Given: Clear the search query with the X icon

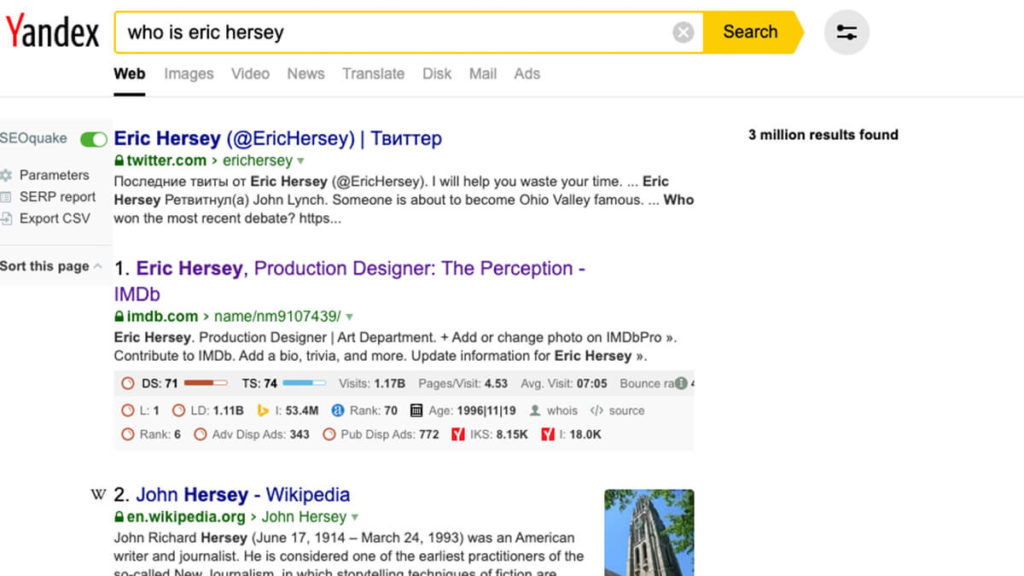Looking at the screenshot, I should (683, 33).
